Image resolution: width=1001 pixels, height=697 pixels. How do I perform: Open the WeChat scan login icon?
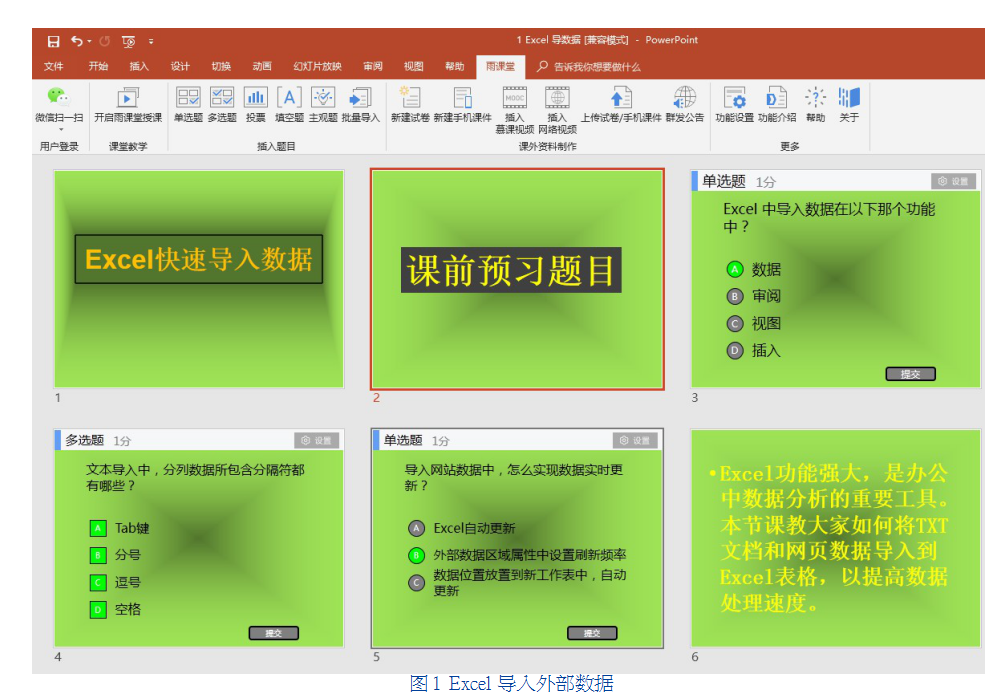pyautogui.click(x=59, y=97)
